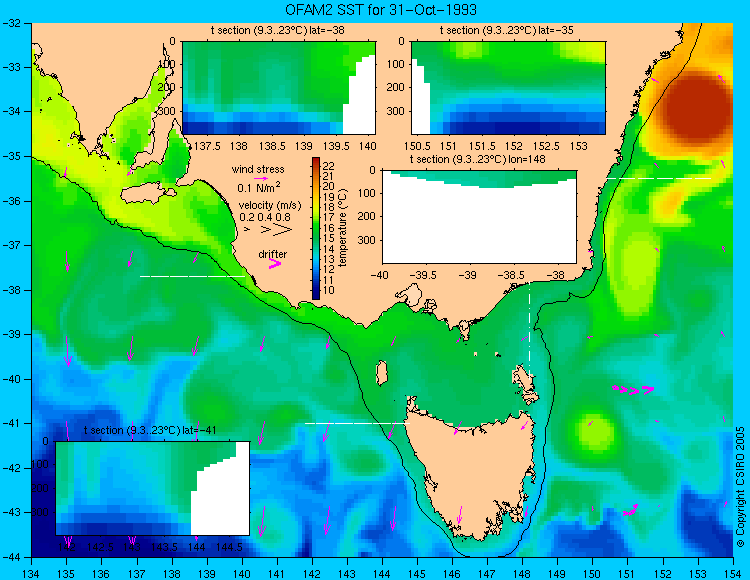Click the '-44' latitude label on the left axis
Viewport: 750px width, 580px height.
click(11, 557)
